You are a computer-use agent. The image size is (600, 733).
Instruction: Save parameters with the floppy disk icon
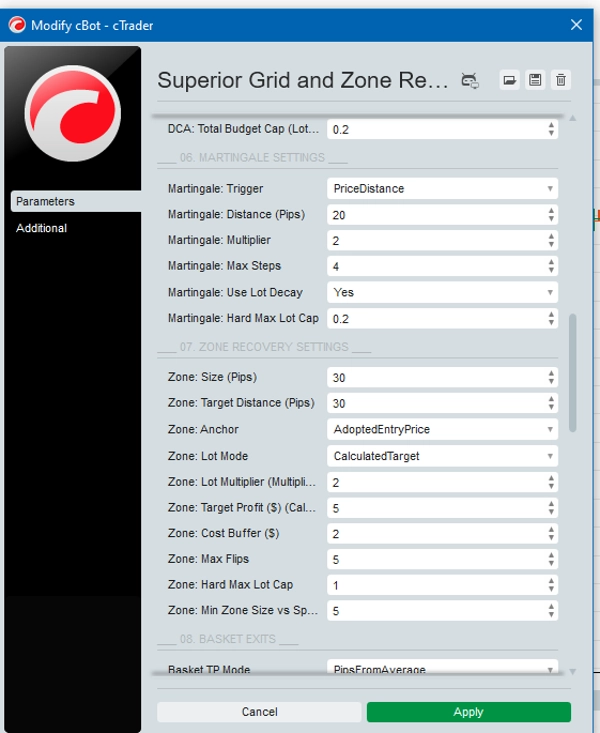(x=535, y=80)
